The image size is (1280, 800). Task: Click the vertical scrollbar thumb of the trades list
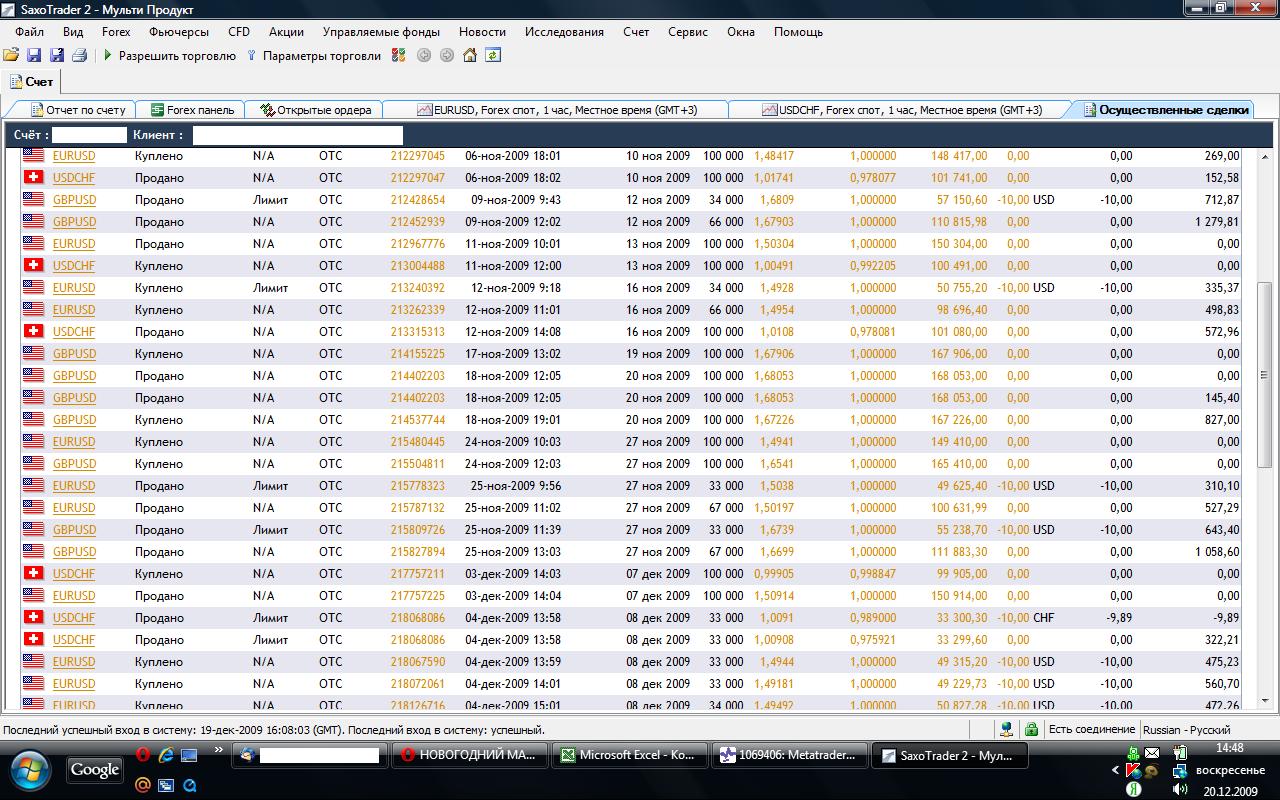click(1263, 375)
